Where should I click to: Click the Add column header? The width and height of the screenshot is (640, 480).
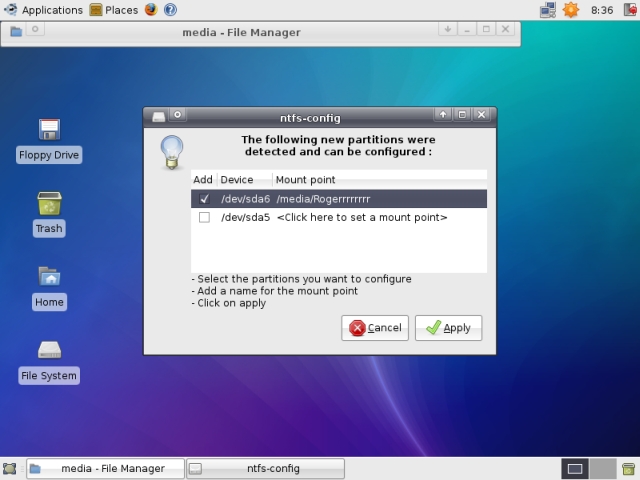point(204,180)
